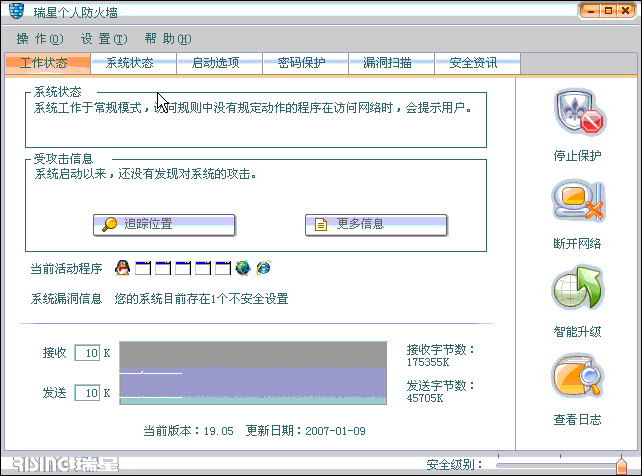Click the text 系统启动以来，还没有发现对系统的攻击。
The width and height of the screenshot is (642, 476).
(146, 174)
